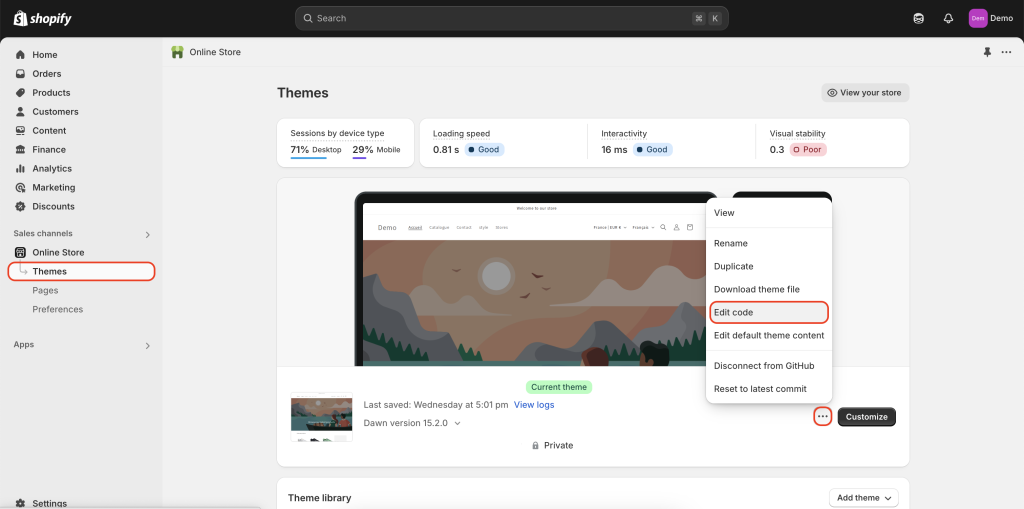Click the search field
The image size is (1024, 509).
tap(511, 18)
